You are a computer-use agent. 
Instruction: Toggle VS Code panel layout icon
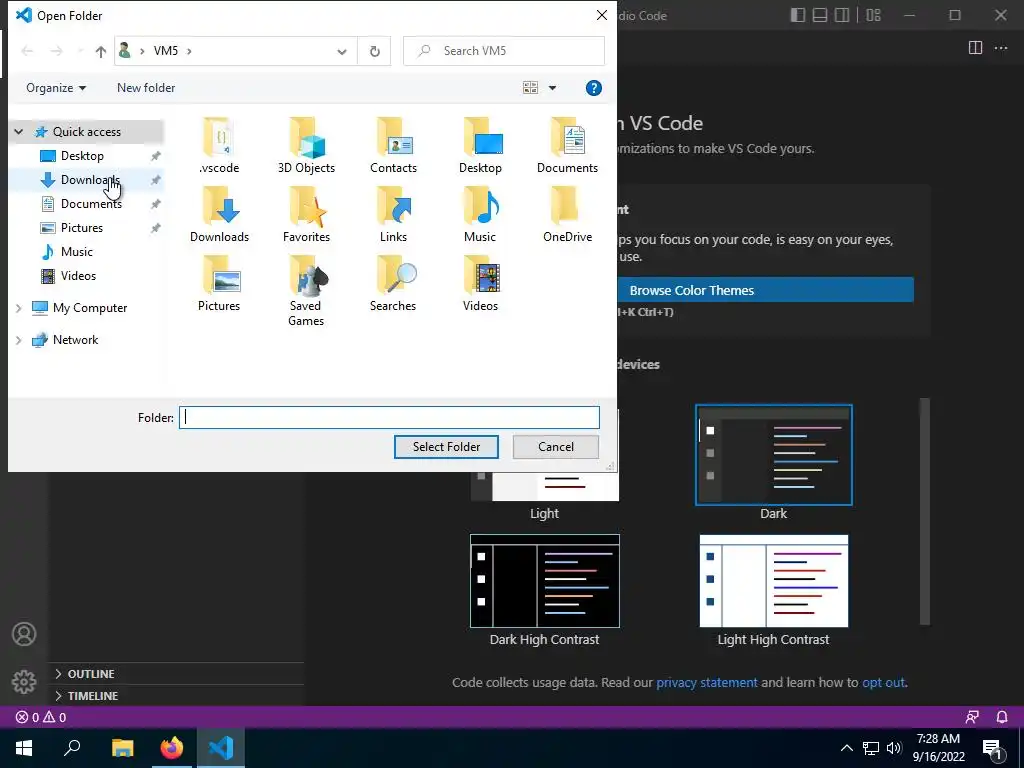point(820,15)
